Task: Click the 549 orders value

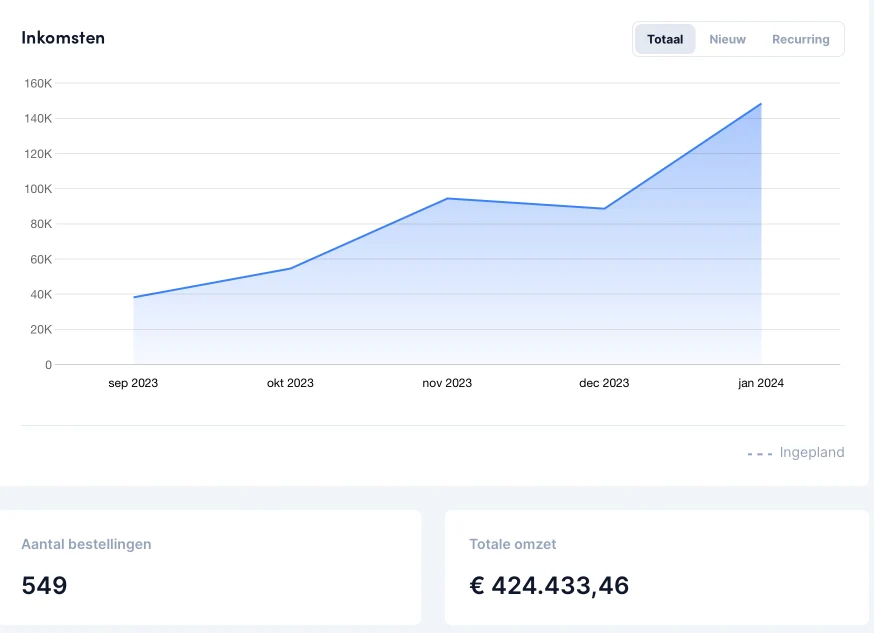Action: [44, 586]
